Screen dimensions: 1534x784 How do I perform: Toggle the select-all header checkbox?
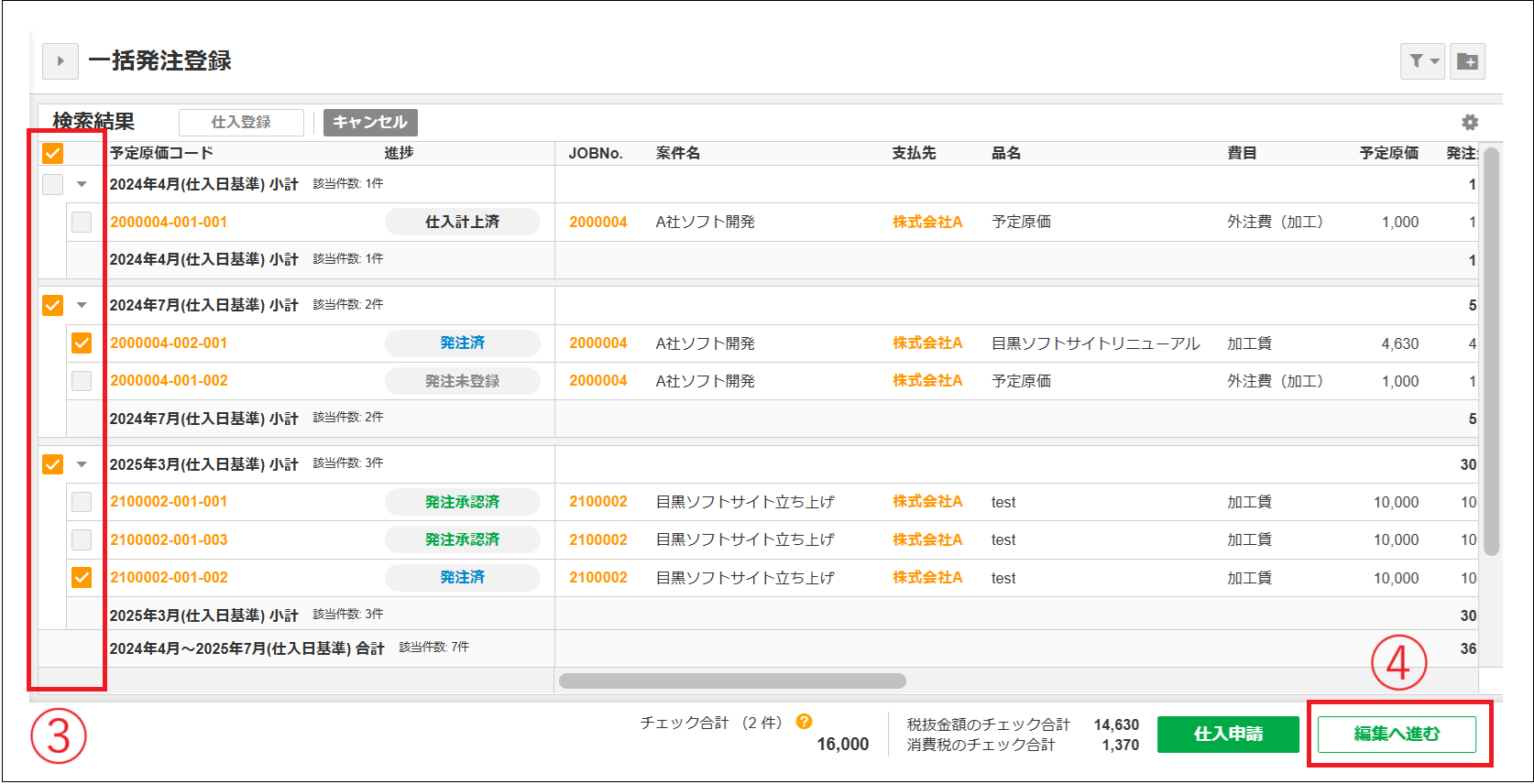pyautogui.click(x=53, y=153)
